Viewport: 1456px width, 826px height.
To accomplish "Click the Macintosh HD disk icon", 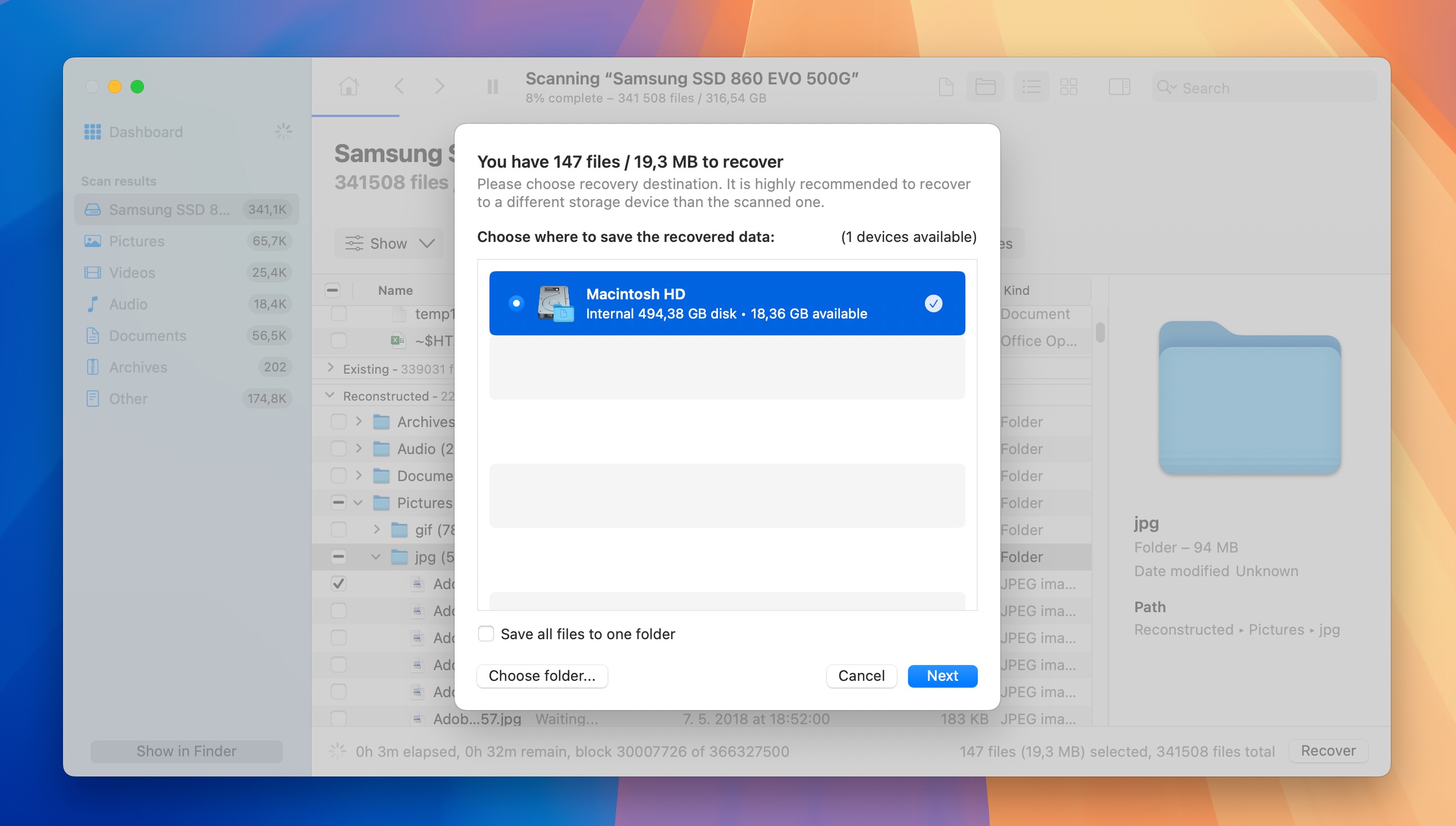I will click(x=555, y=303).
